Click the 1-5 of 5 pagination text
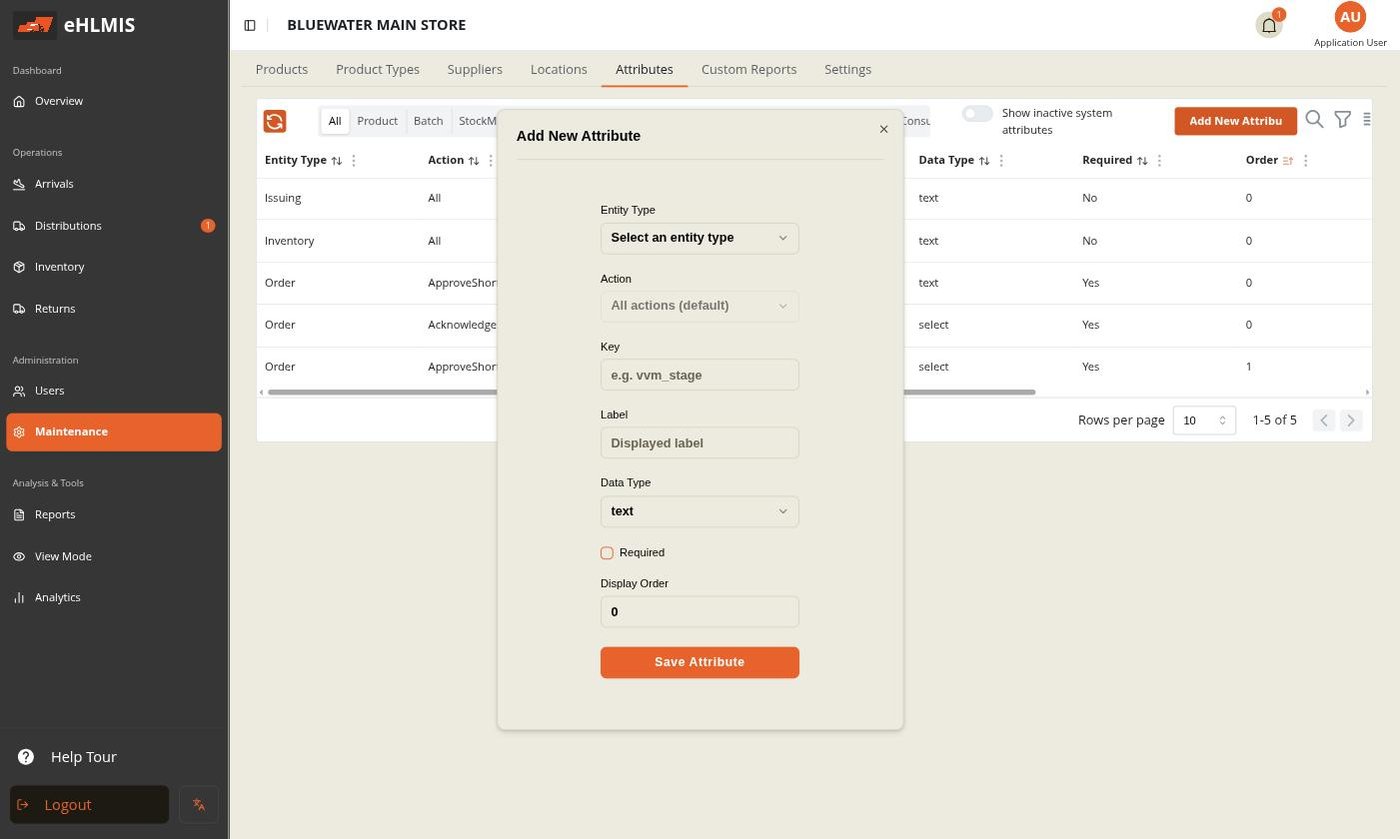The image size is (1400, 839). [1275, 420]
